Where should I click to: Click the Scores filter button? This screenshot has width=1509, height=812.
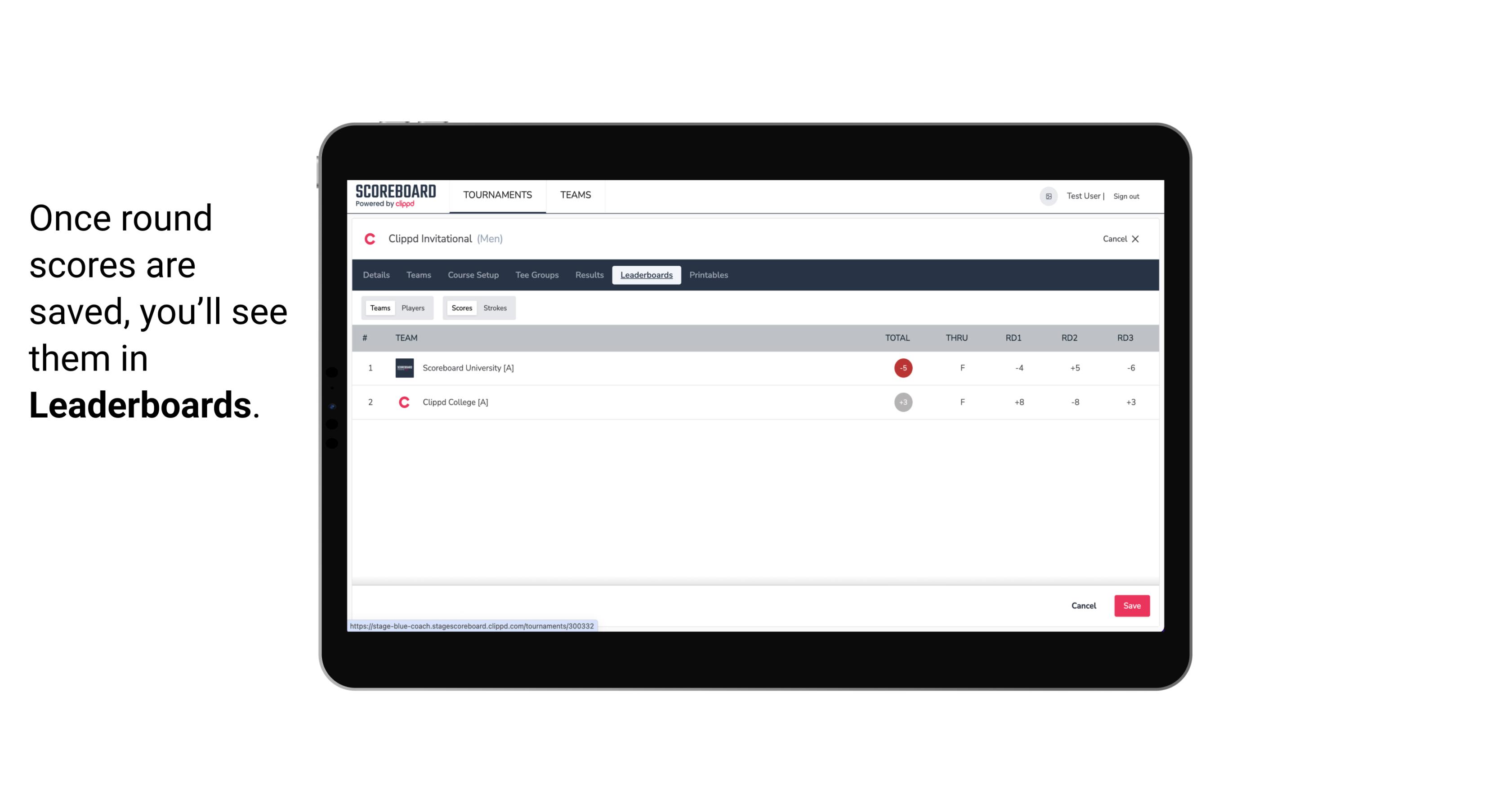coord(461,307)
